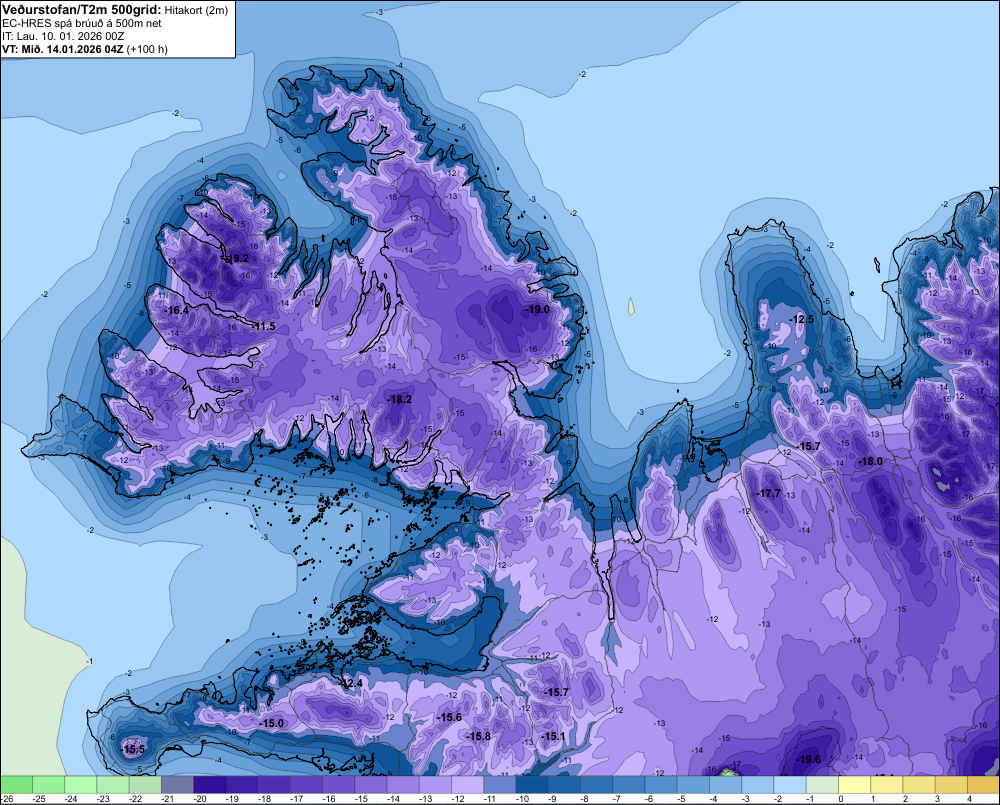Click the legend color cell labeled -21
The height and width of the screenshot is (805, 1000).
[x=177, y=785]
